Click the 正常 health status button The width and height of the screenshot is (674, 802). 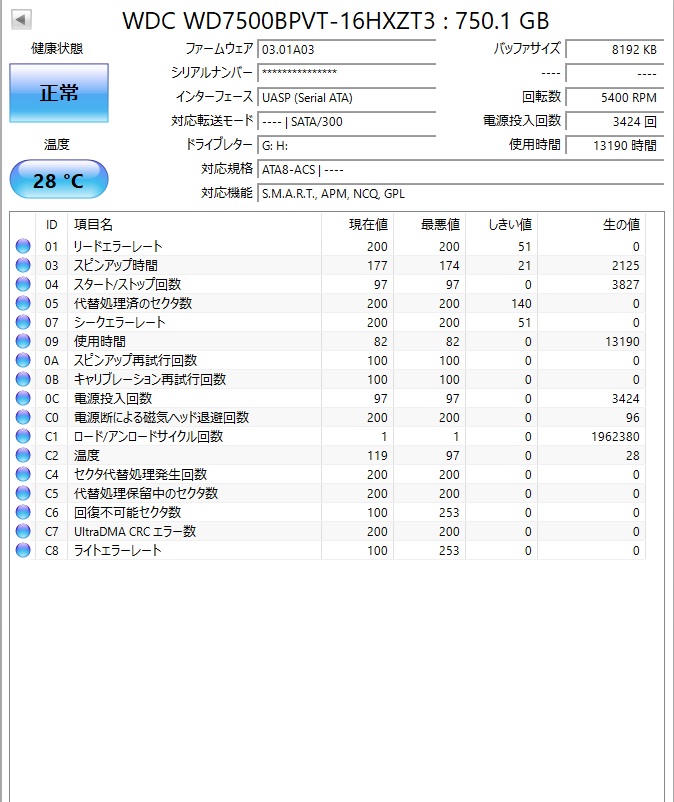click(x=59, y=93)
